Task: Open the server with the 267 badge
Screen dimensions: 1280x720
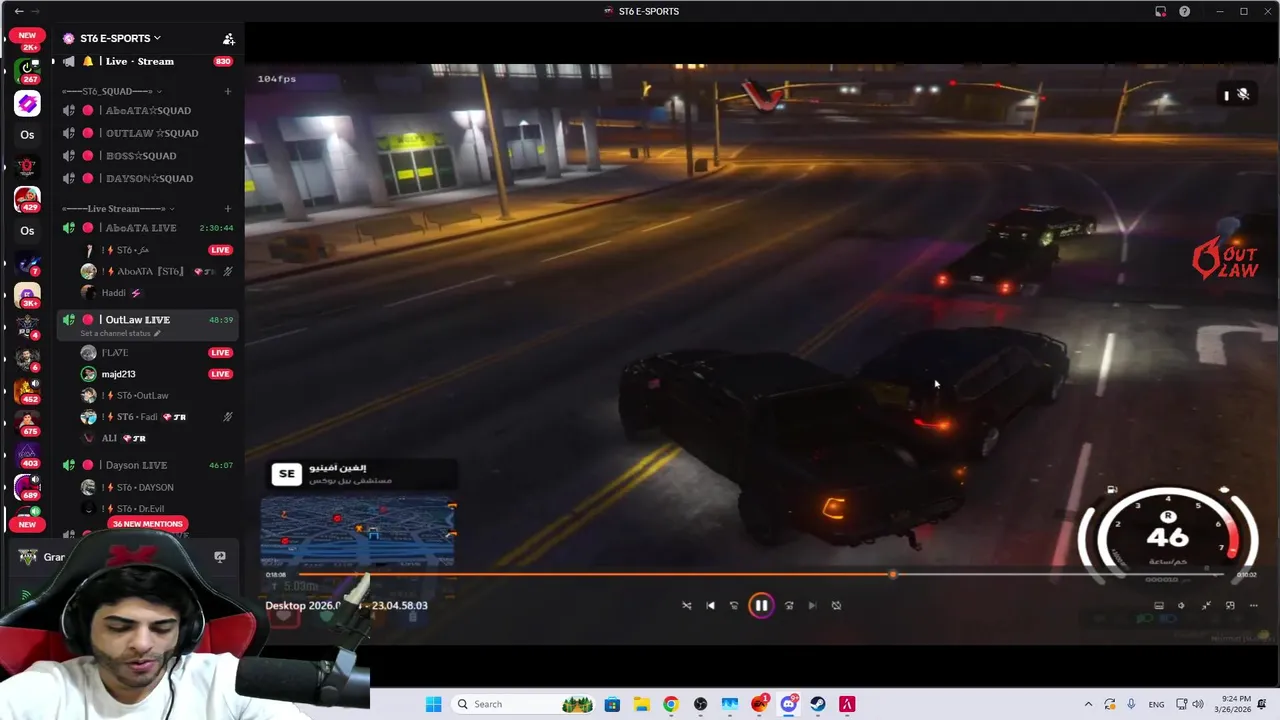Action: point(27,70)
